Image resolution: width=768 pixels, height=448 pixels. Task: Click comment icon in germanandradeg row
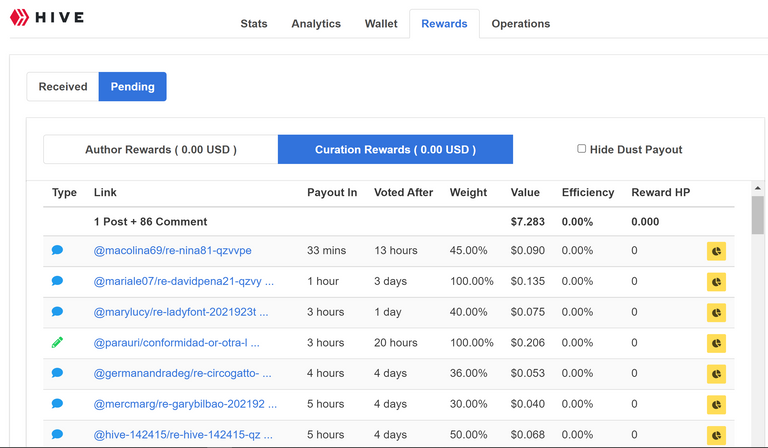[x=57, y=373]
